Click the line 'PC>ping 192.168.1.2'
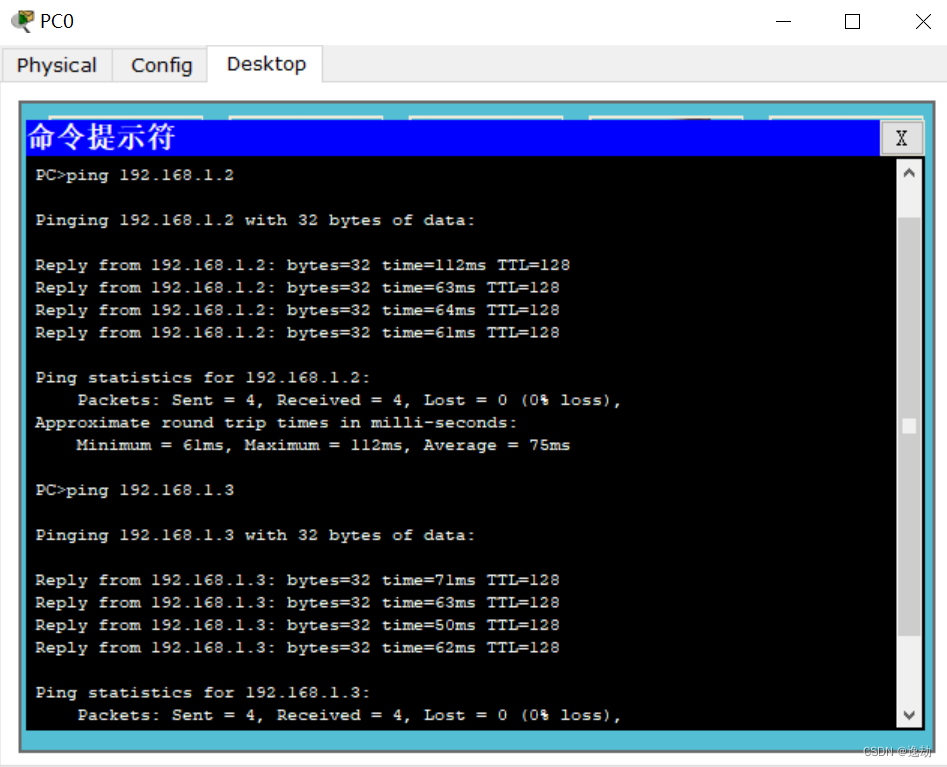The height and width of the screenshot is (767, 947). [134, 175]
